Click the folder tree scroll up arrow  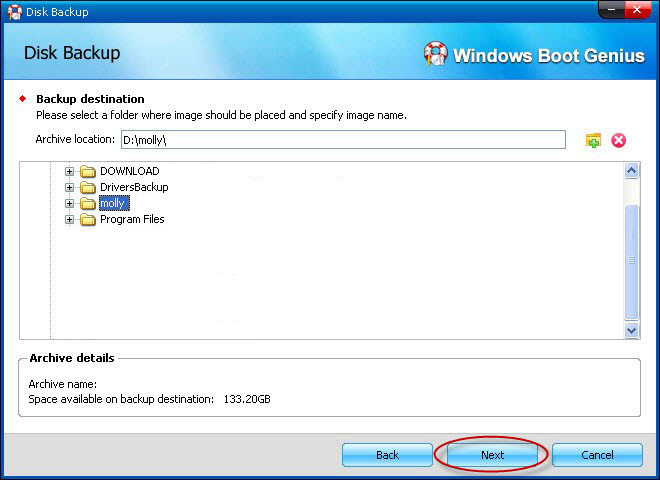click(x=631, y=171)
